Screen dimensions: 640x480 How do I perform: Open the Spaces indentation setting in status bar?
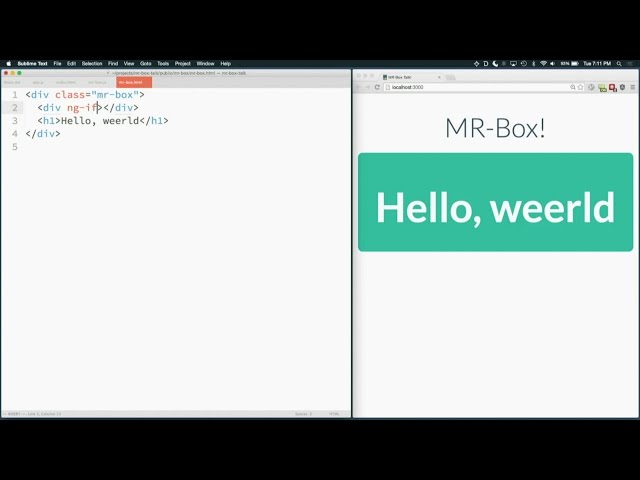(x=303, y=414)
